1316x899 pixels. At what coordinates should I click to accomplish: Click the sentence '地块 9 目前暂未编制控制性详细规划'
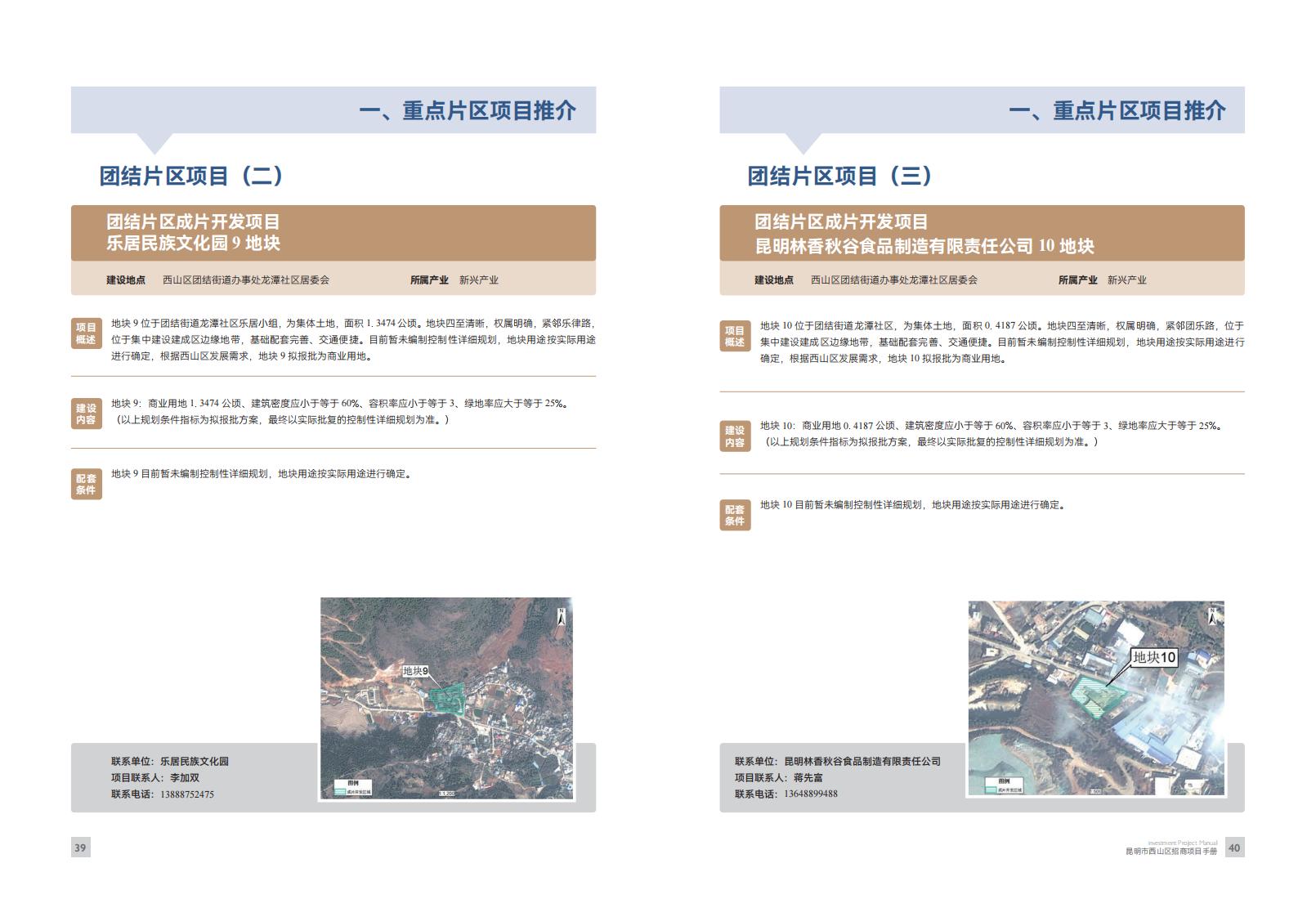pyautogui.click(x=190, y=474)
